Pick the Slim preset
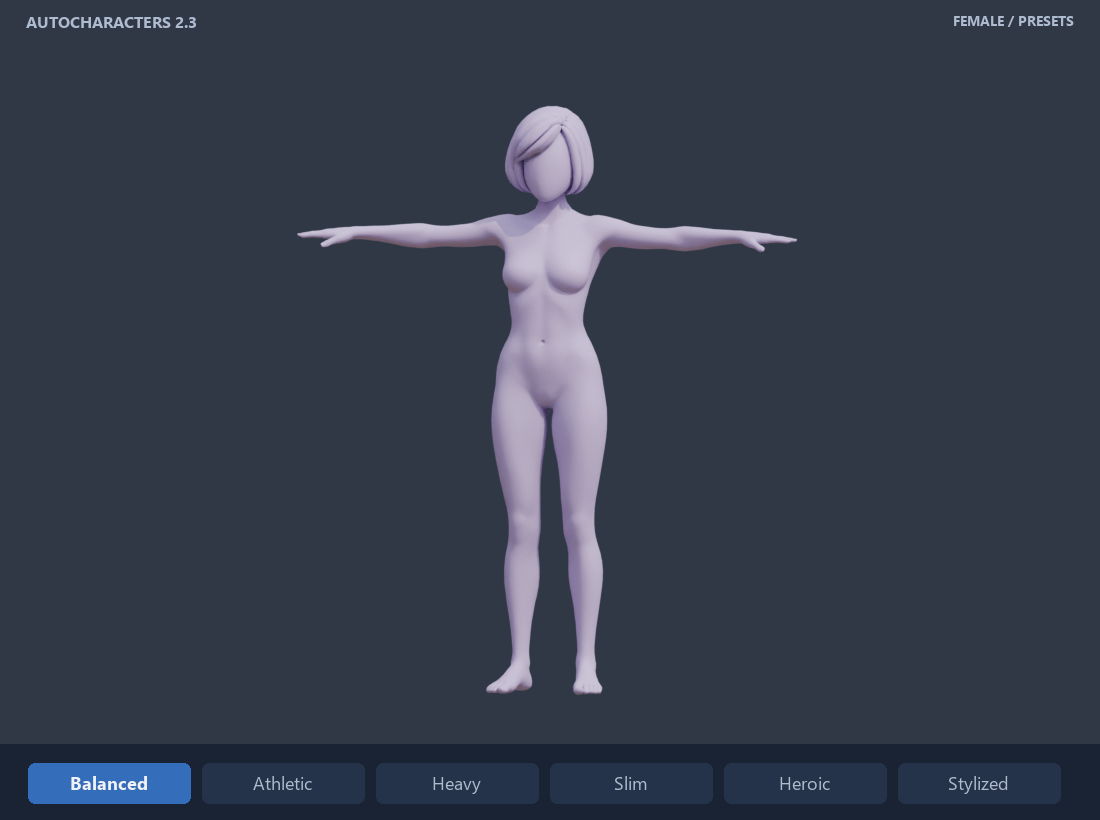 point(631,784)
